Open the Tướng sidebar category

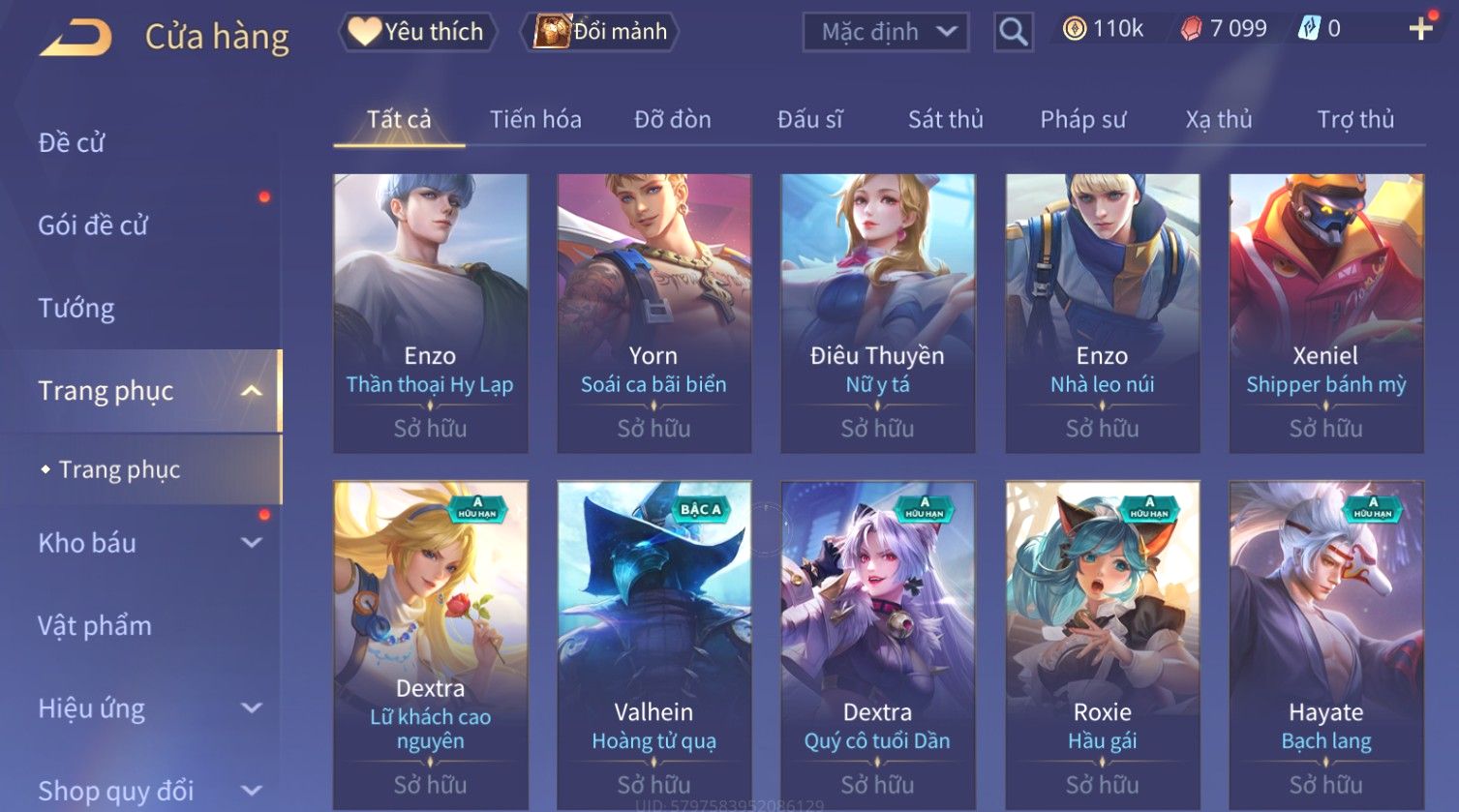pos(76,308)
